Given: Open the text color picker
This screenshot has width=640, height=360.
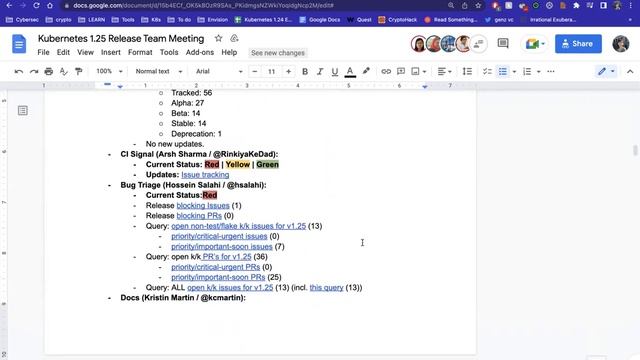Looking at the screenshot, I should (350, 71).
